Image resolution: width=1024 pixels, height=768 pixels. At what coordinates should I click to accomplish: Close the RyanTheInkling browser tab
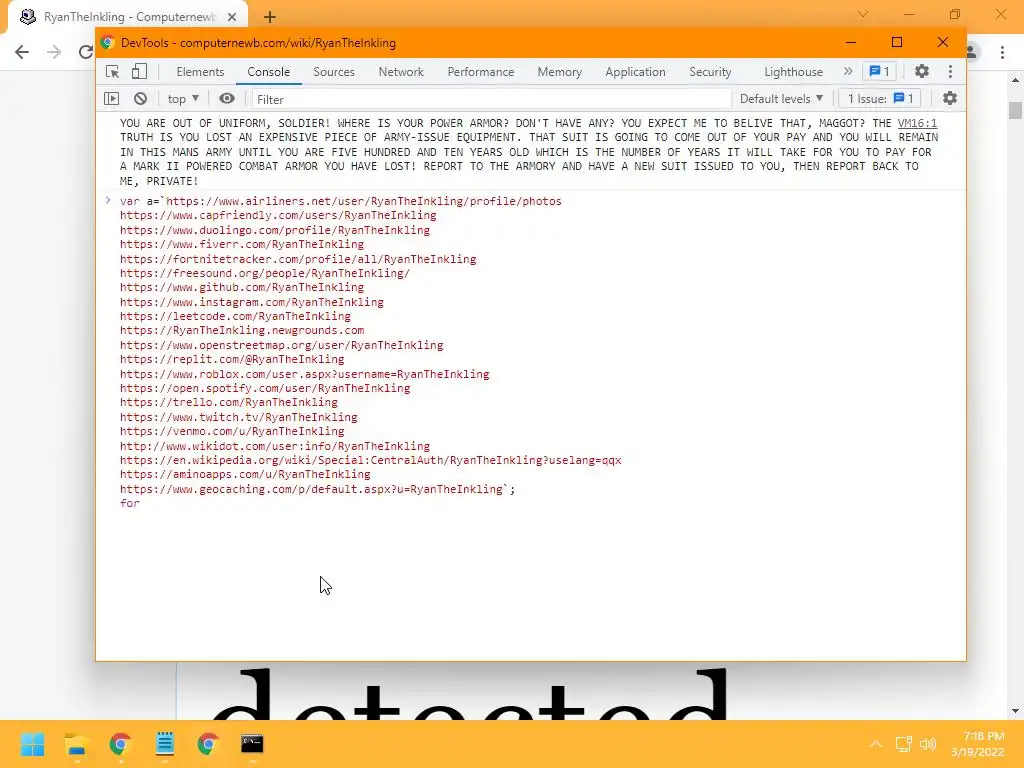tap(232, 17)
